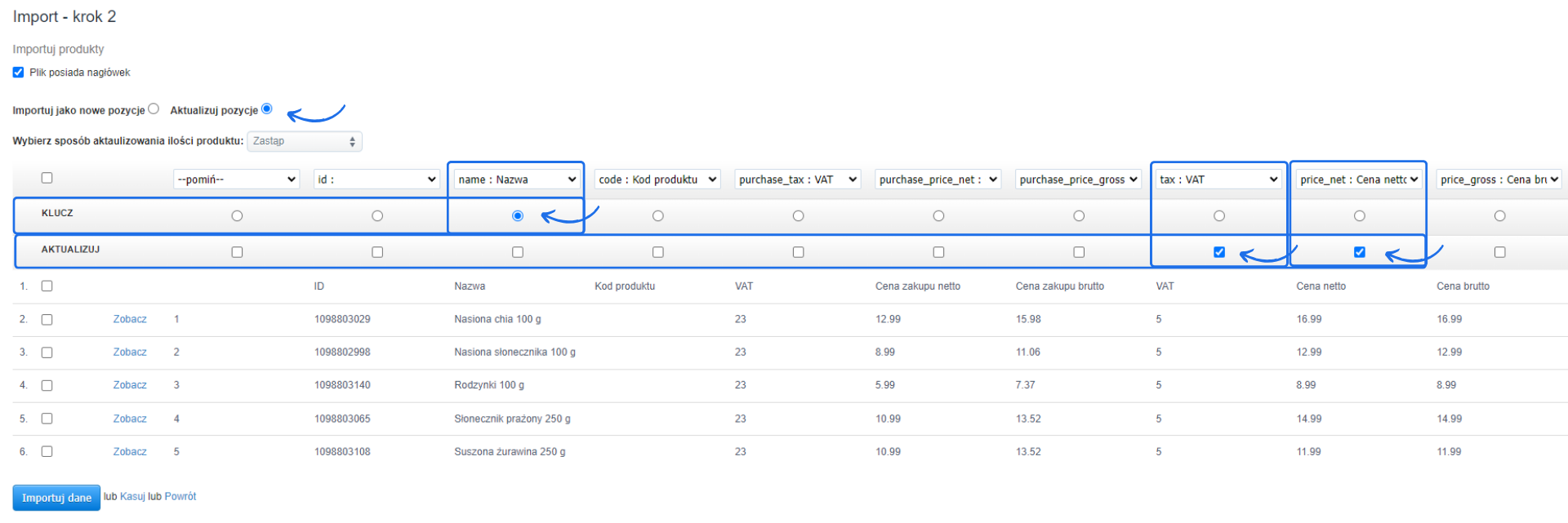Check the row checkbox for Suszona żurawina
The image size is (1568, 523).
pyautogui.click(x=47, y=451)
